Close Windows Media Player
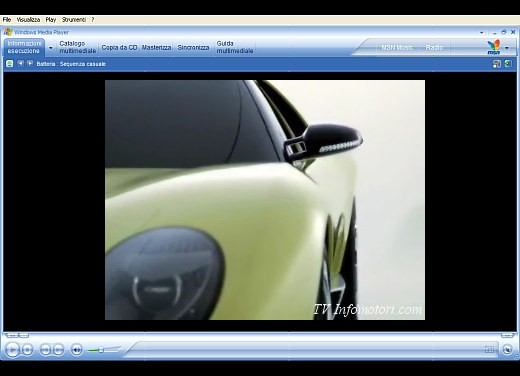The image size is (520, 376). pyautogui.click(x=513, y=32)
